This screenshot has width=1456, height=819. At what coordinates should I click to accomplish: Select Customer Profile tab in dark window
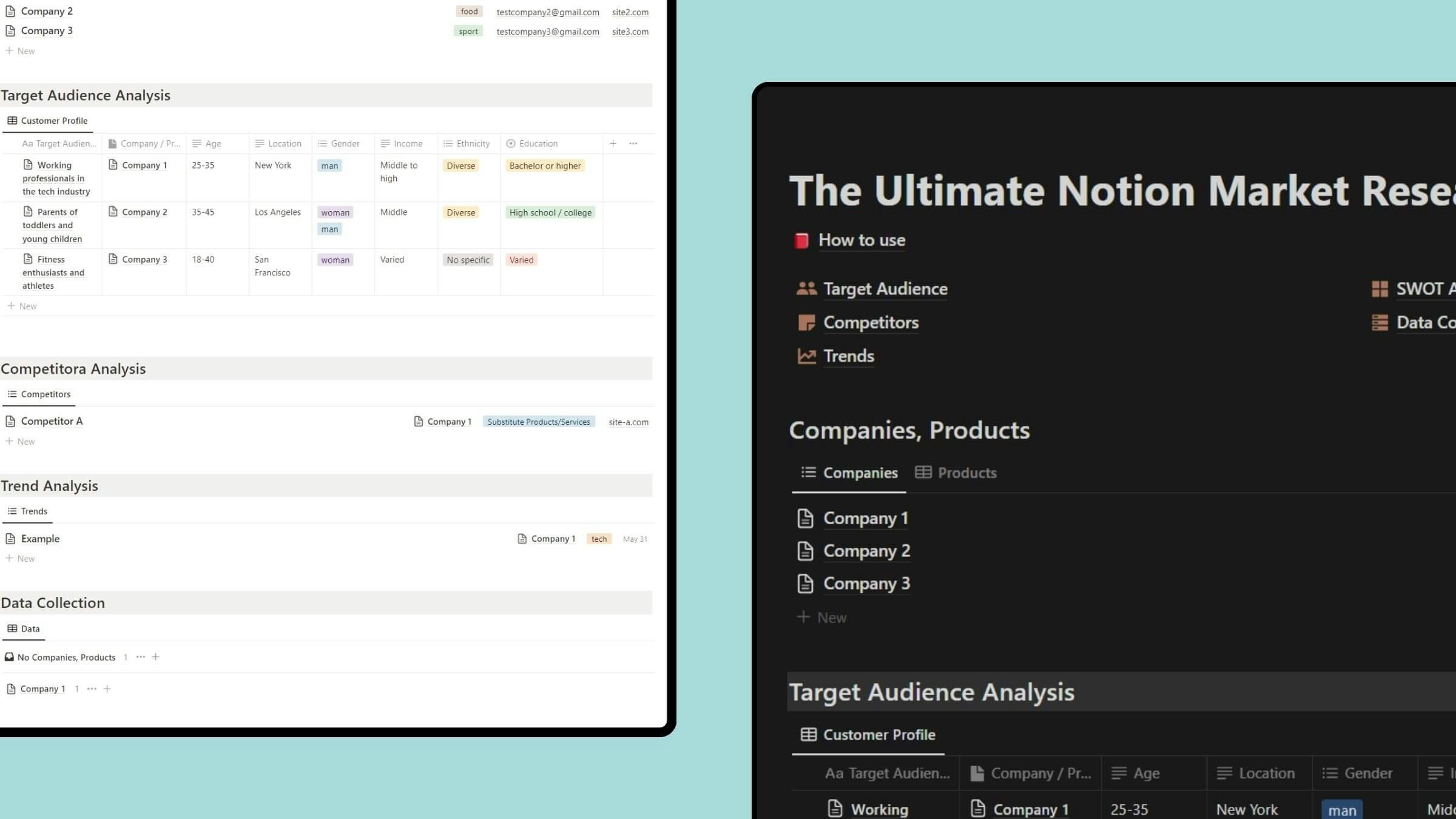[x=868, y=735]
